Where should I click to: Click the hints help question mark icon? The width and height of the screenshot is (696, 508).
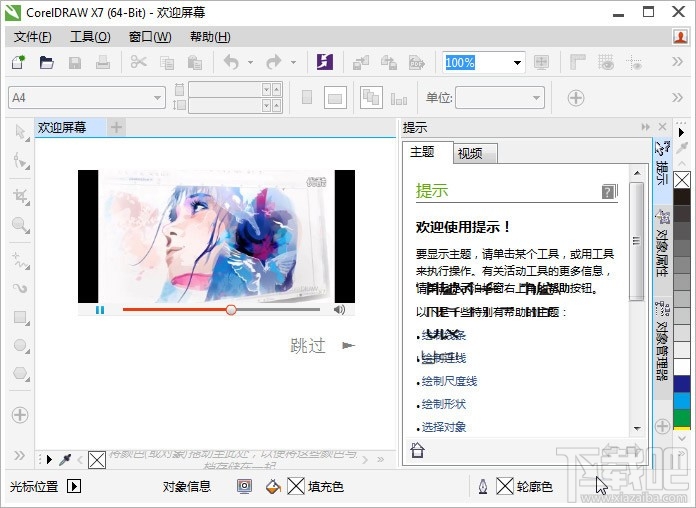[x=609, y=191]
